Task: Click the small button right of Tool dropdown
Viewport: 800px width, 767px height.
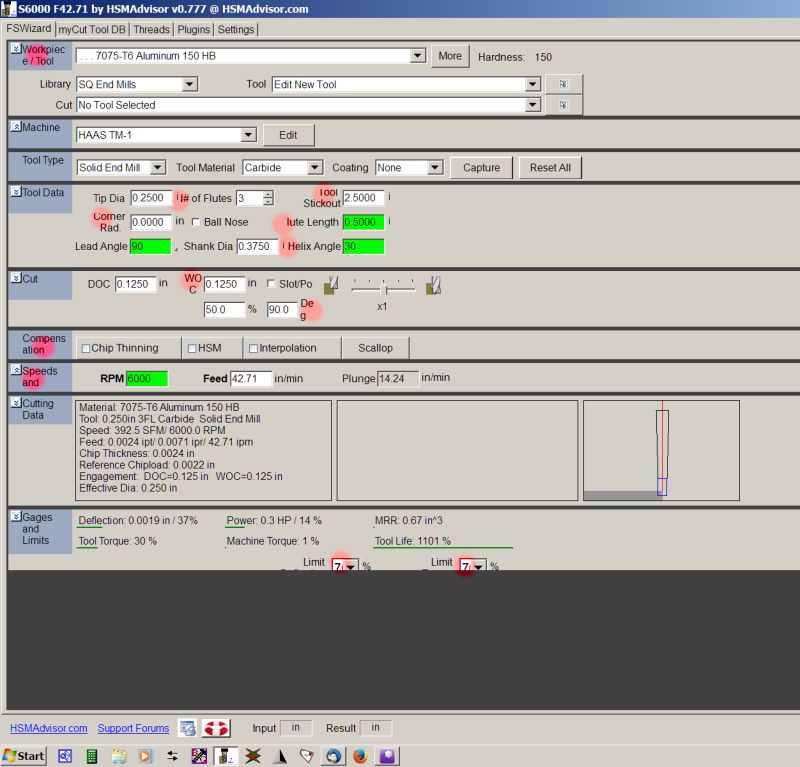Action: (563, 85)
